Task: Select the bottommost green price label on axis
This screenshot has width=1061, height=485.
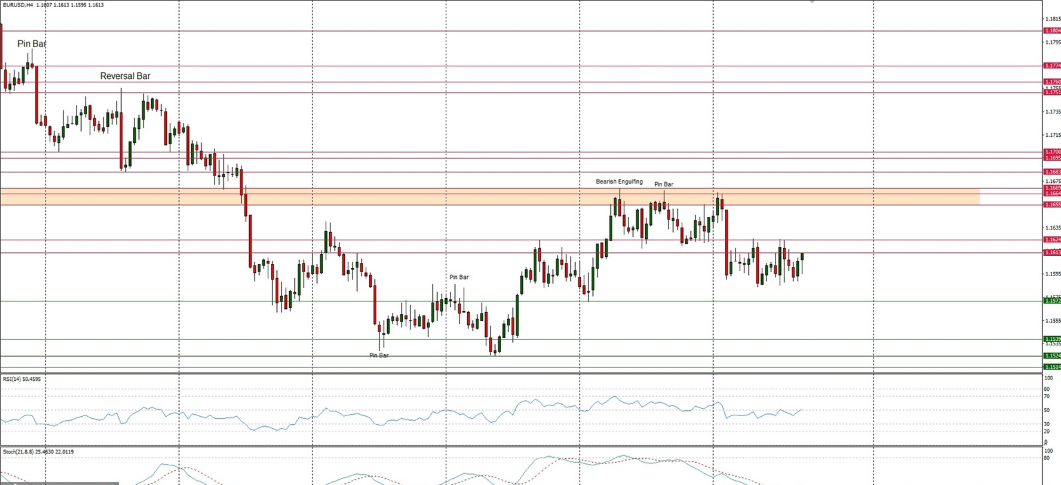Action: (x=1051, y=367)
